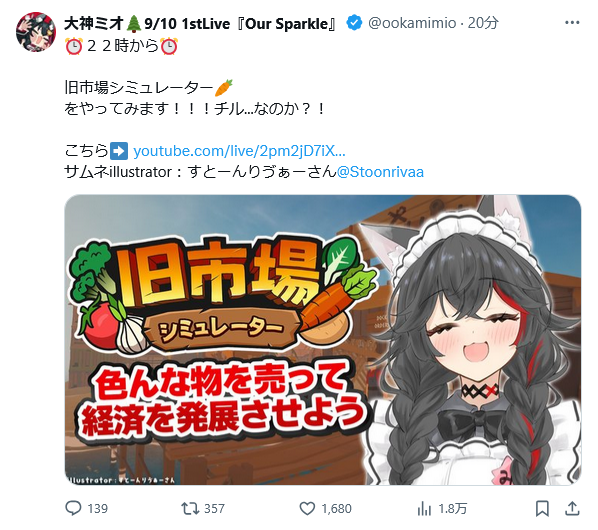The width and height of the screenshot is (598, 530).
Task: Click the 139 replies count
Action: click(98, 509)
